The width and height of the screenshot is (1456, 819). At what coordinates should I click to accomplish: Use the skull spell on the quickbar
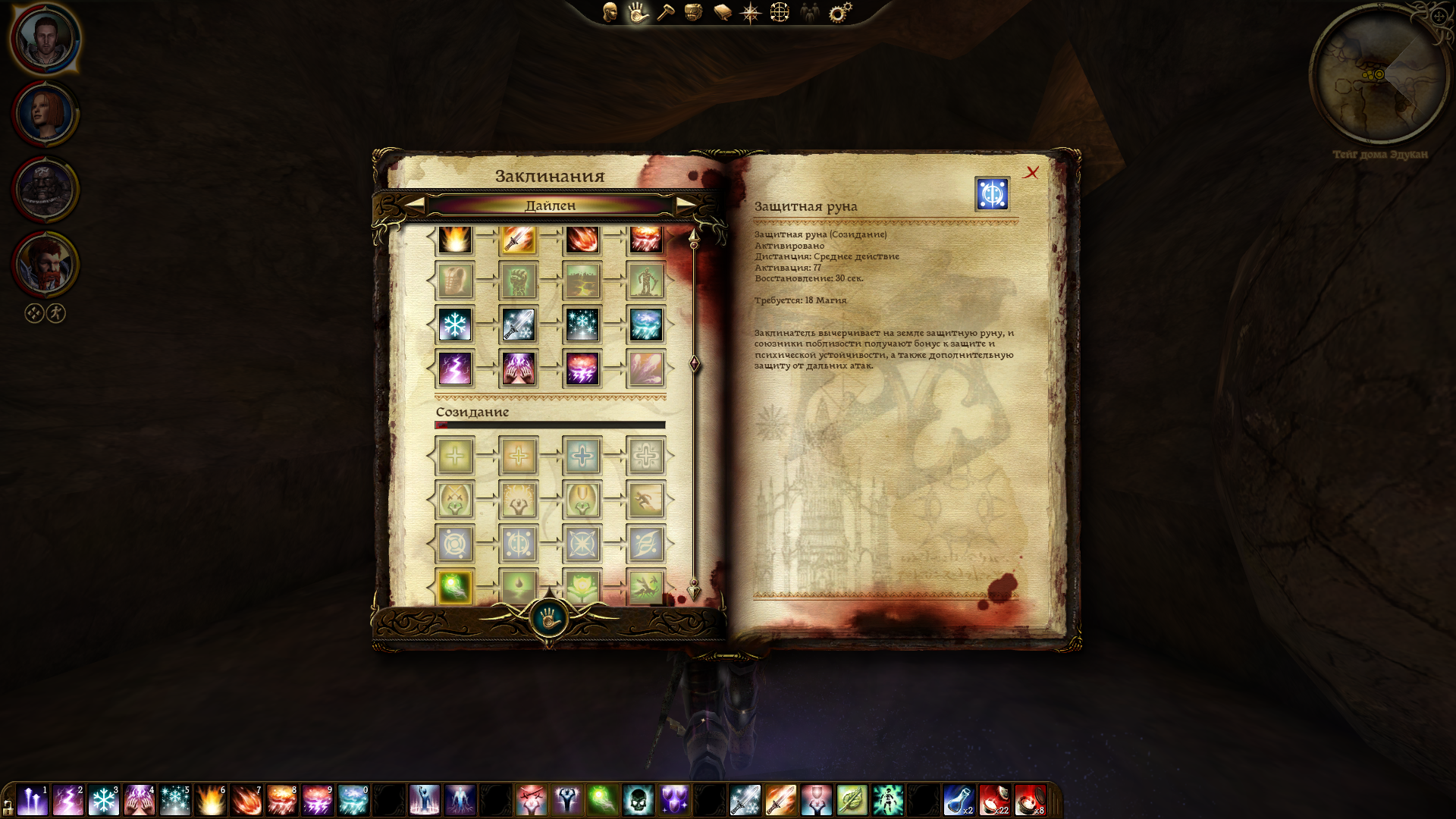point(638,800)
